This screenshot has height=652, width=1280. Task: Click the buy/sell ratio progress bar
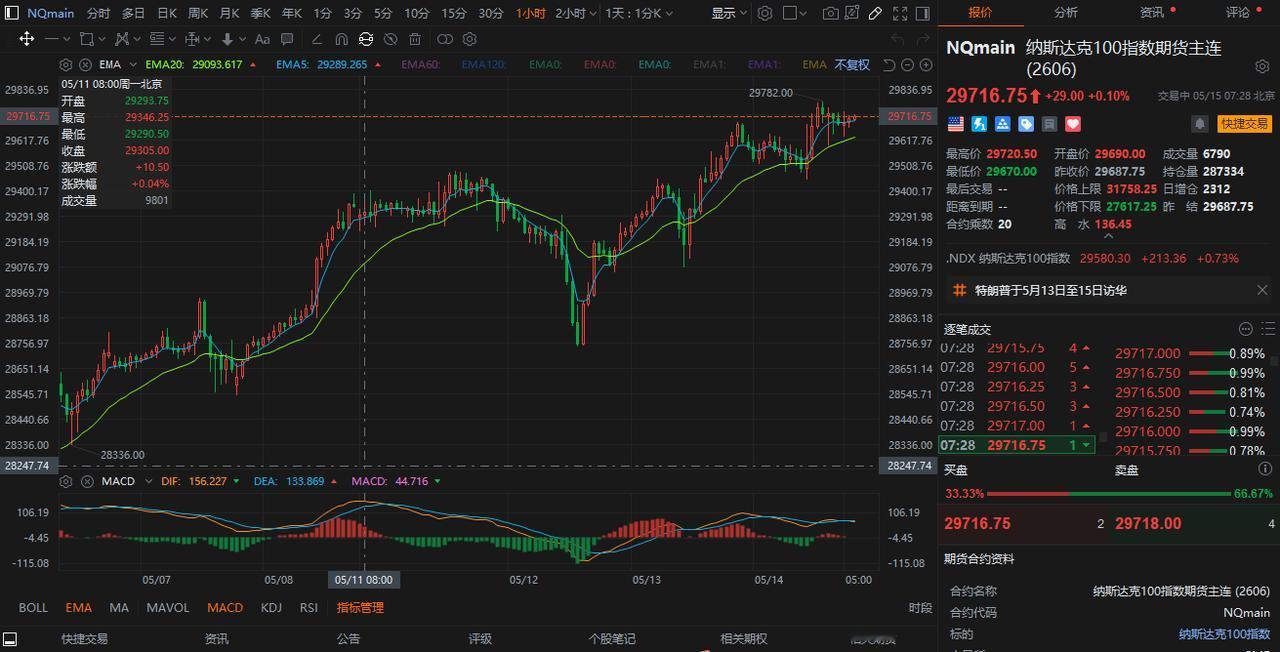pos(1109,494)
